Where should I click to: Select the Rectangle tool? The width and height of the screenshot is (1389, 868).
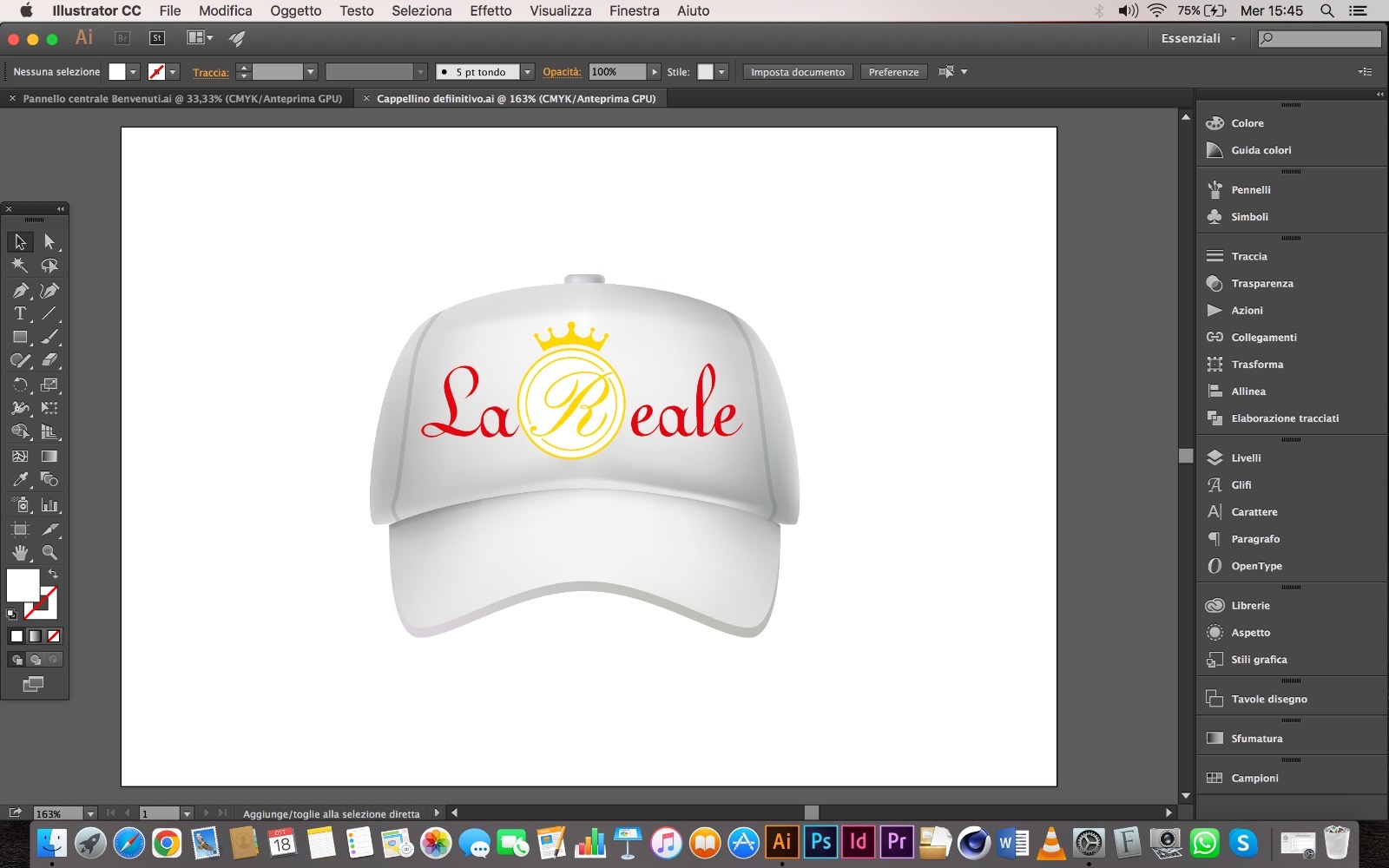pyautogui.click(x=20, y=337)
